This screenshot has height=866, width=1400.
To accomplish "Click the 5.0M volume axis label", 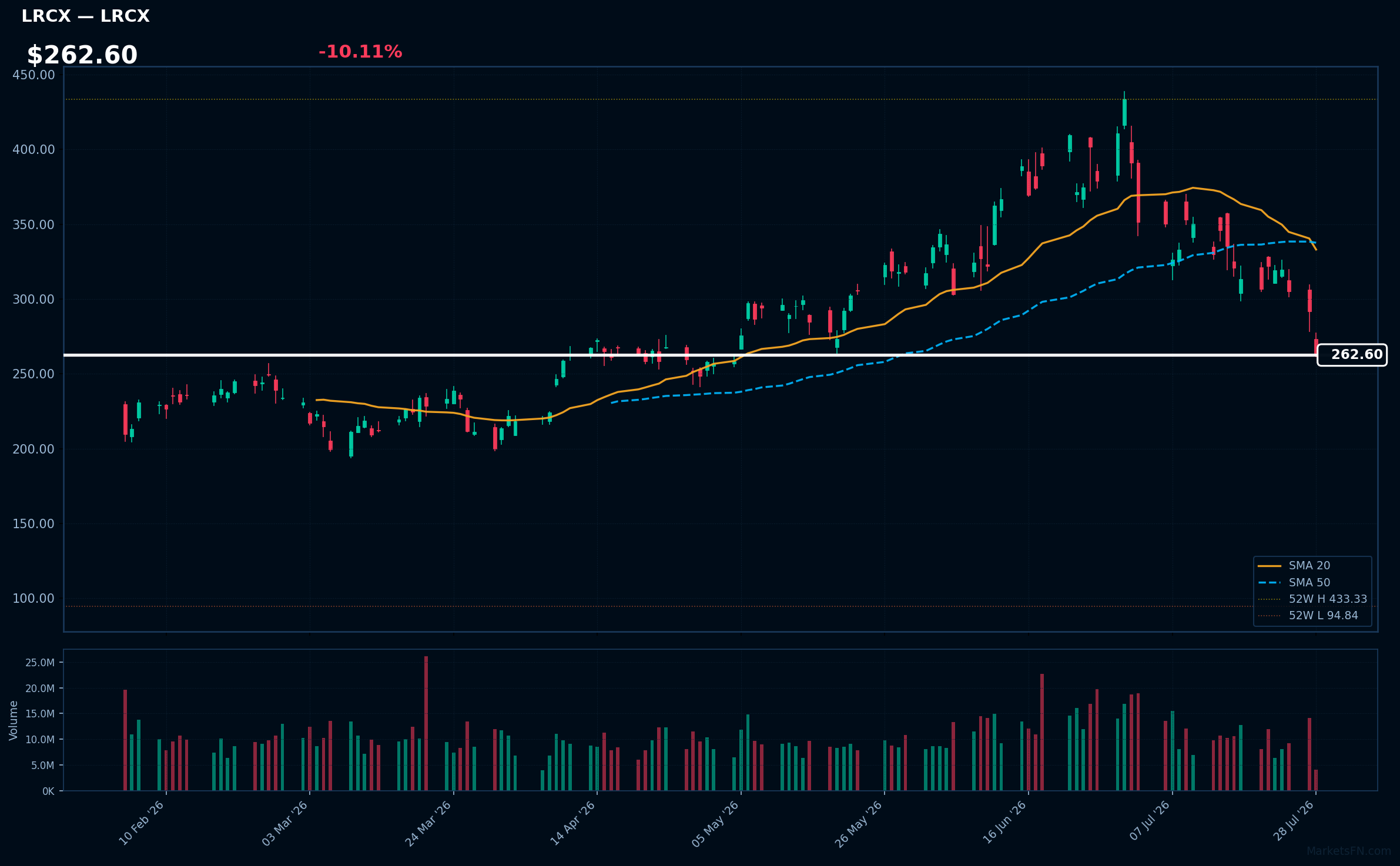I will [43, 766].
